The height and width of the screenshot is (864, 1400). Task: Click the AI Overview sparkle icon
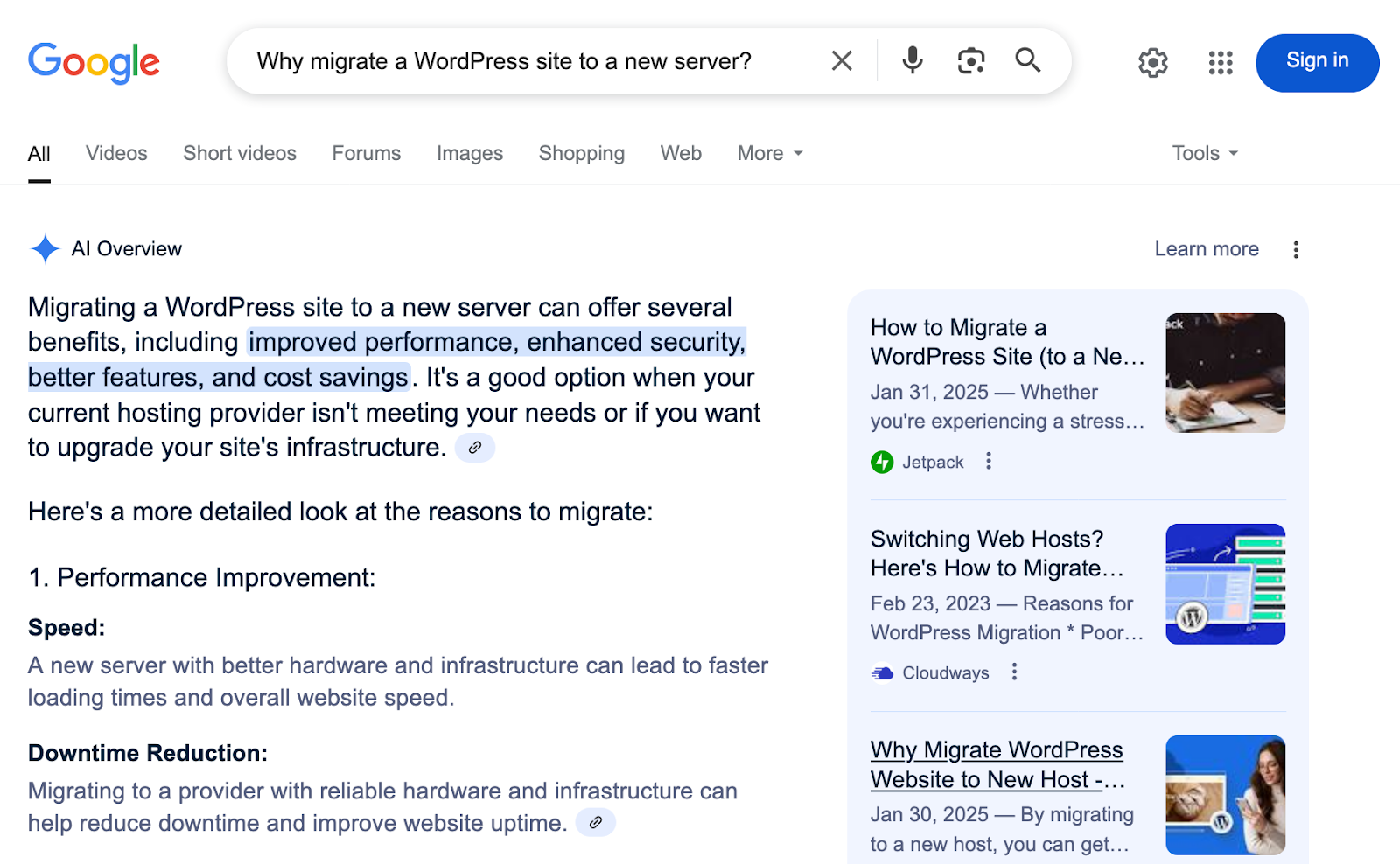pos(45,249)
